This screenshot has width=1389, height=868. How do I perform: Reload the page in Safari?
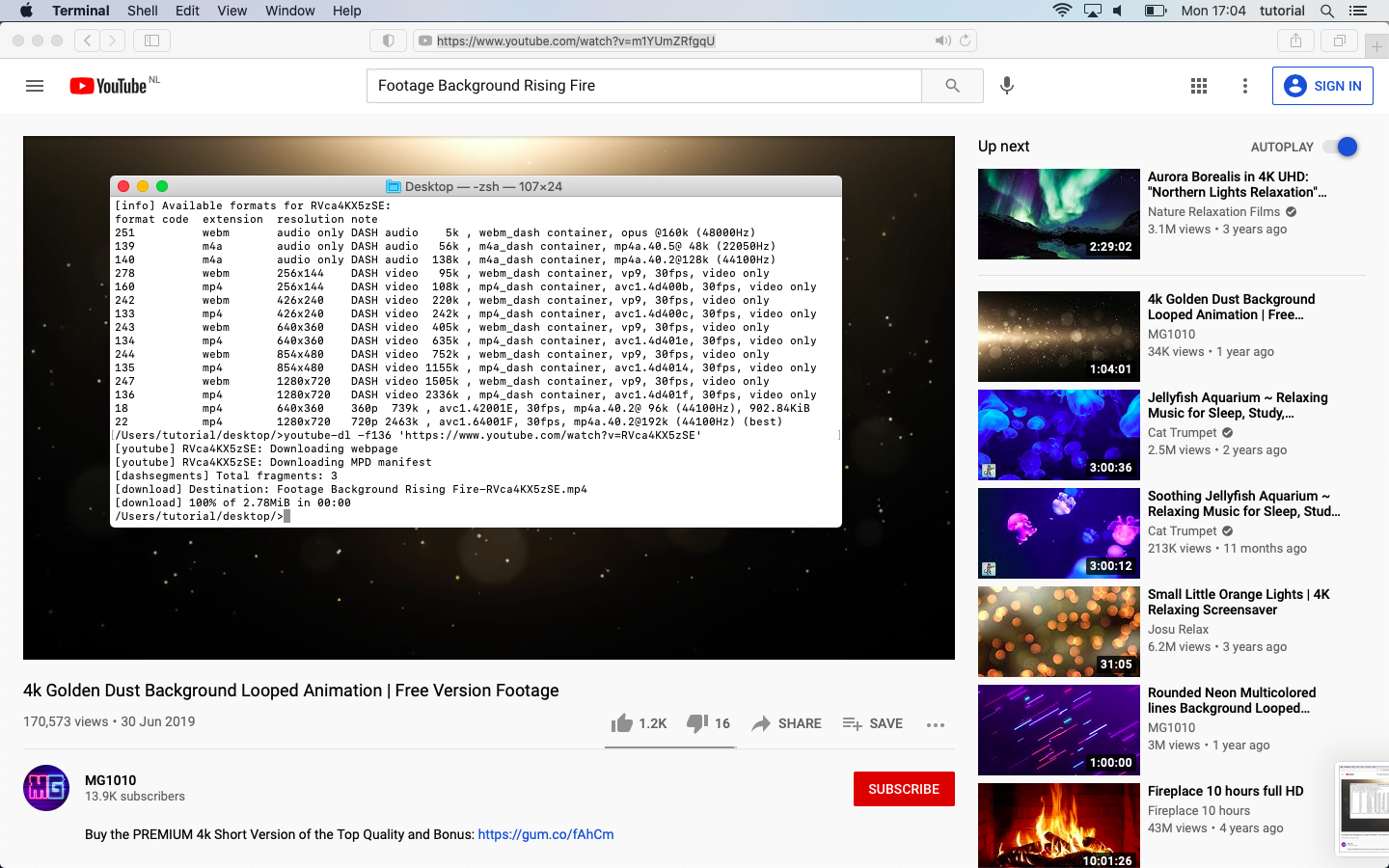coord(965,41)
